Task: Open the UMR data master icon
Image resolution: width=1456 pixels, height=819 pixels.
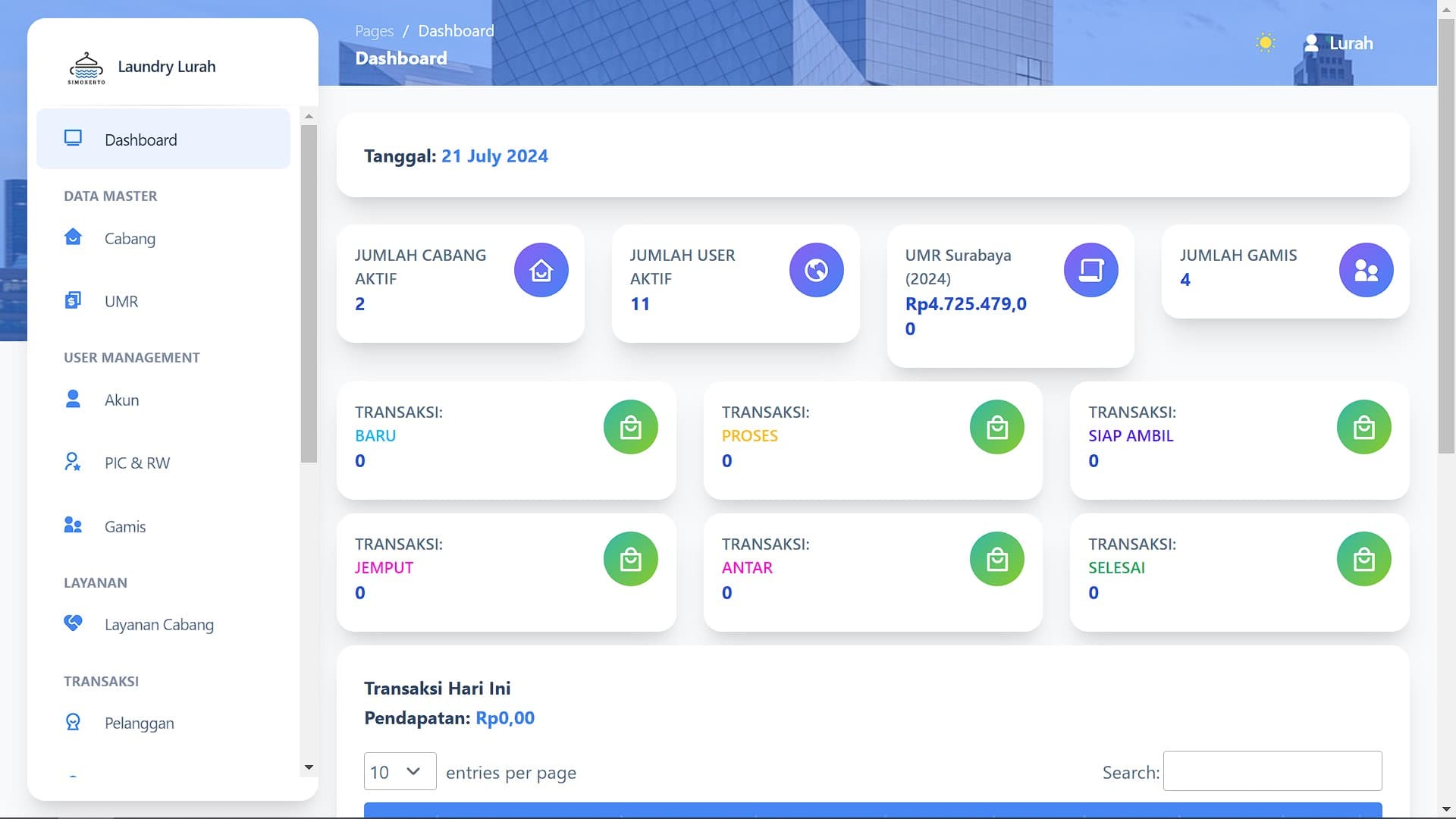Action: [73, 300]
